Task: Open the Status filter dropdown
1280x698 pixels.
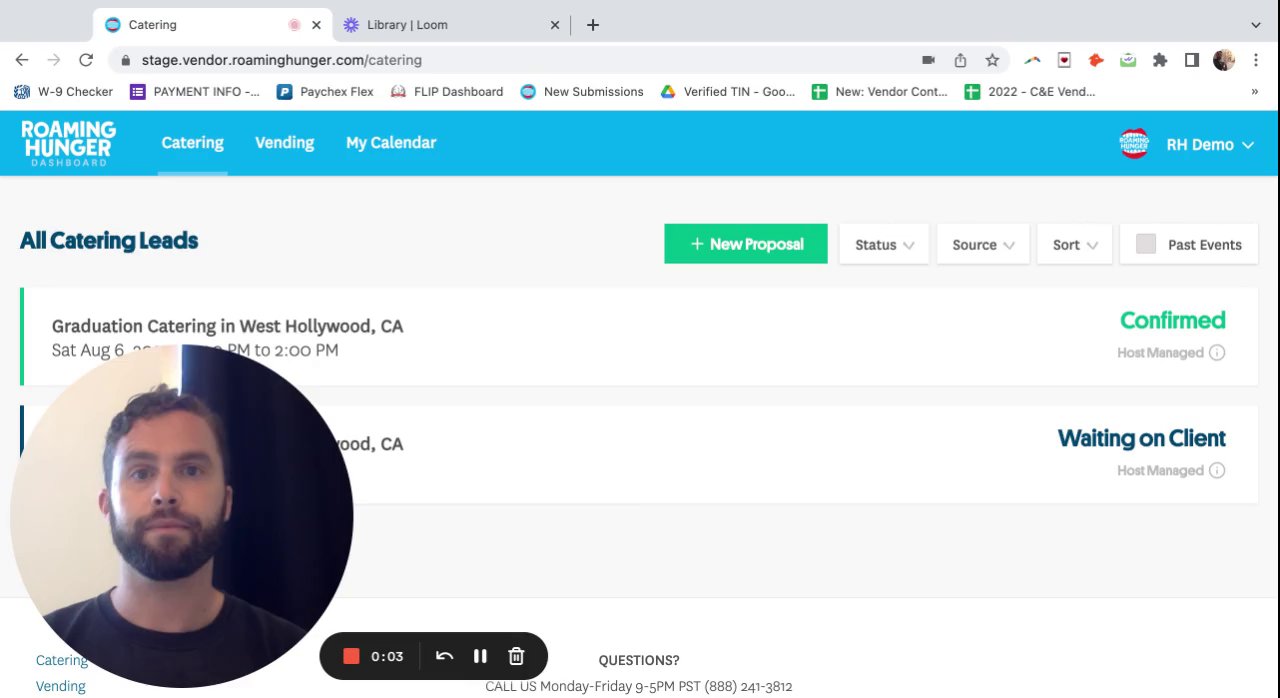Action: click(885, 244)
